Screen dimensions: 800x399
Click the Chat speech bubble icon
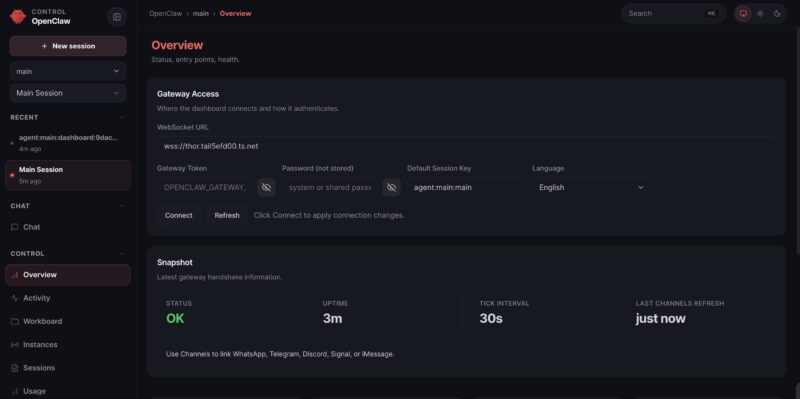pos(15,227)
